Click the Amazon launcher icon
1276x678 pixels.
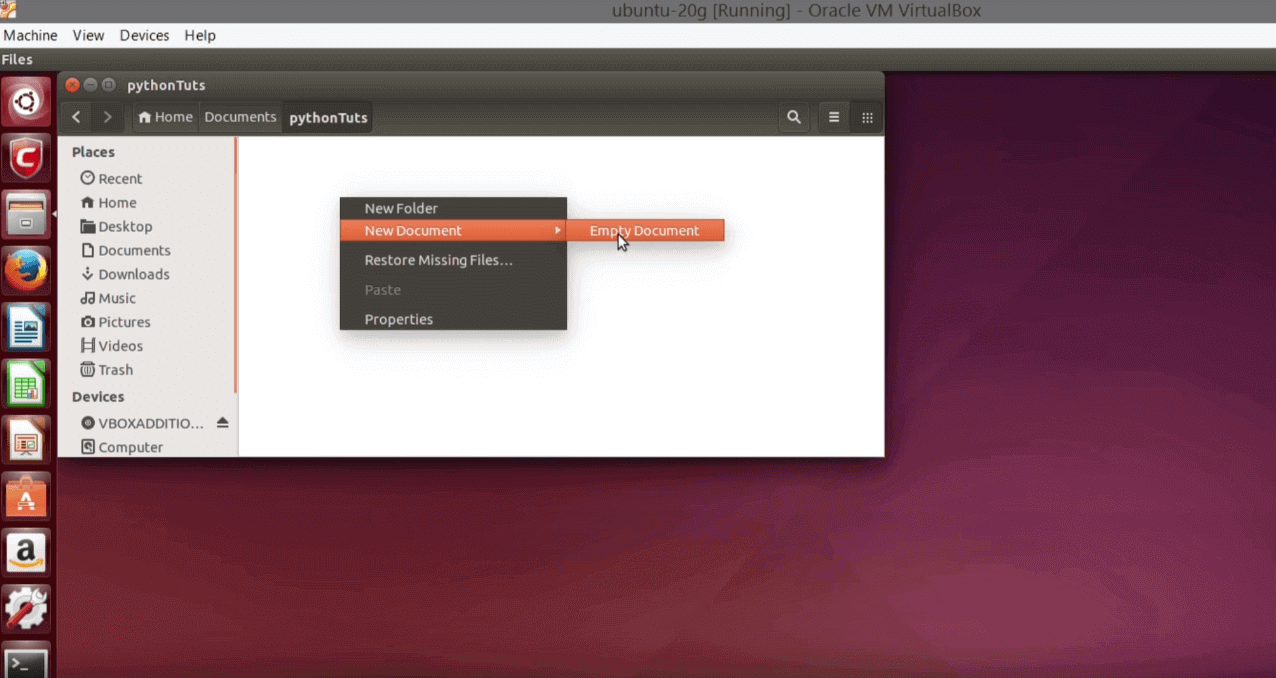point(26,552)
